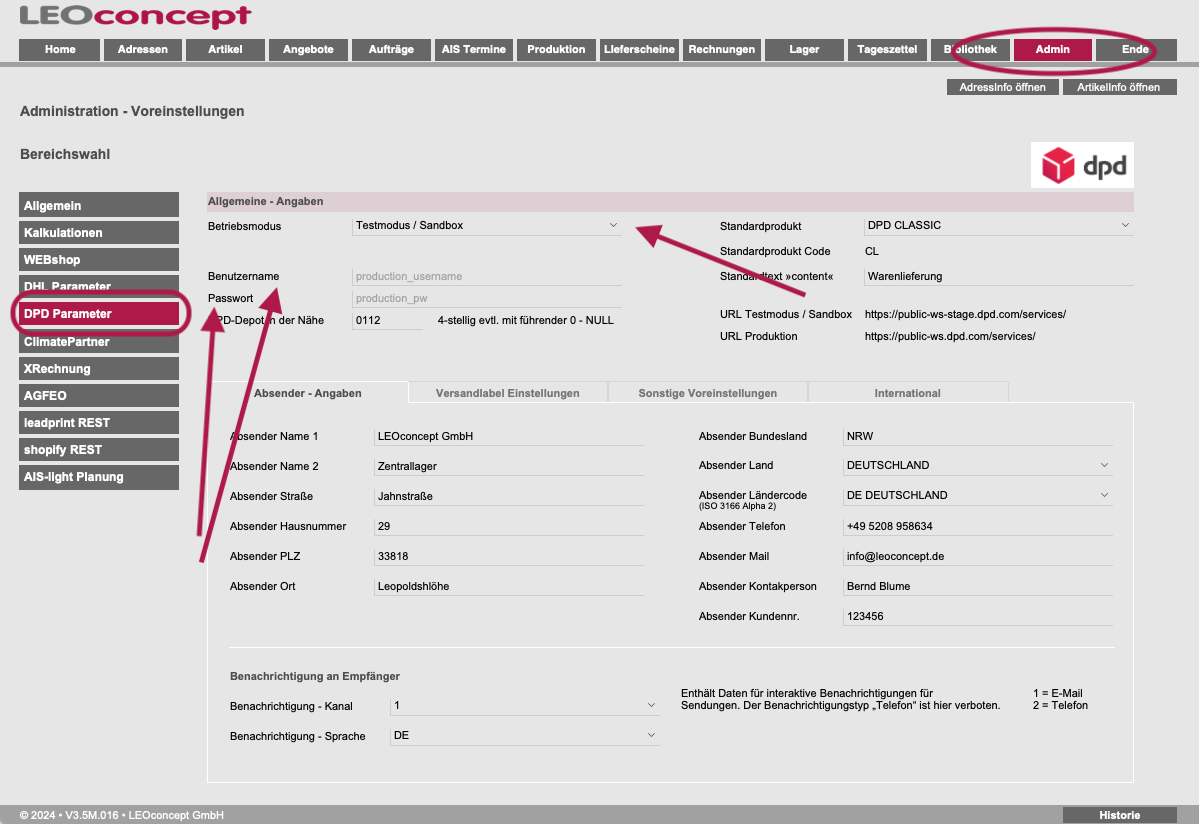This screenshot has height=824, width=1199.
Task: Click the Ende menu button
Action: pos(1136,50)
